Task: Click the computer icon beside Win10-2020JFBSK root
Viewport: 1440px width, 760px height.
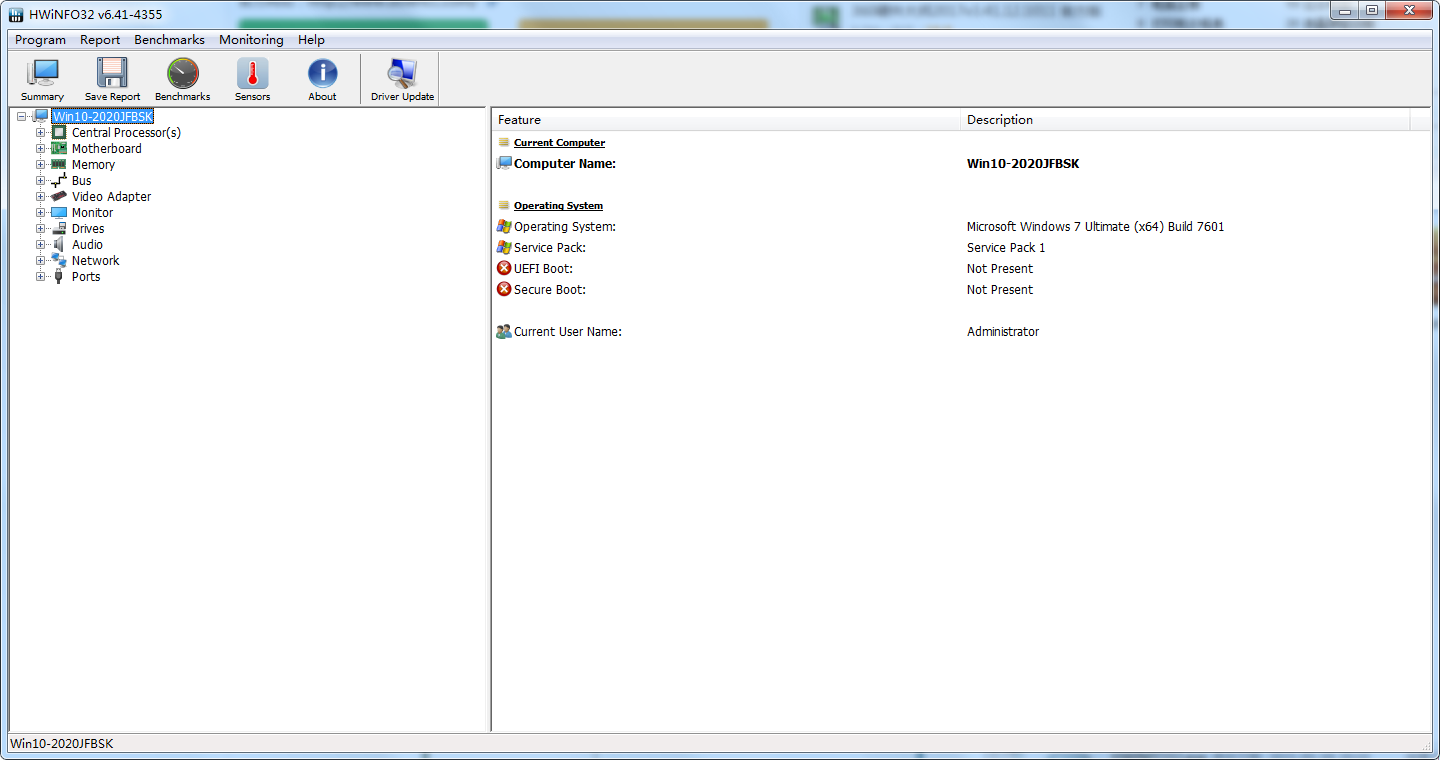Action: pos(40,116)
